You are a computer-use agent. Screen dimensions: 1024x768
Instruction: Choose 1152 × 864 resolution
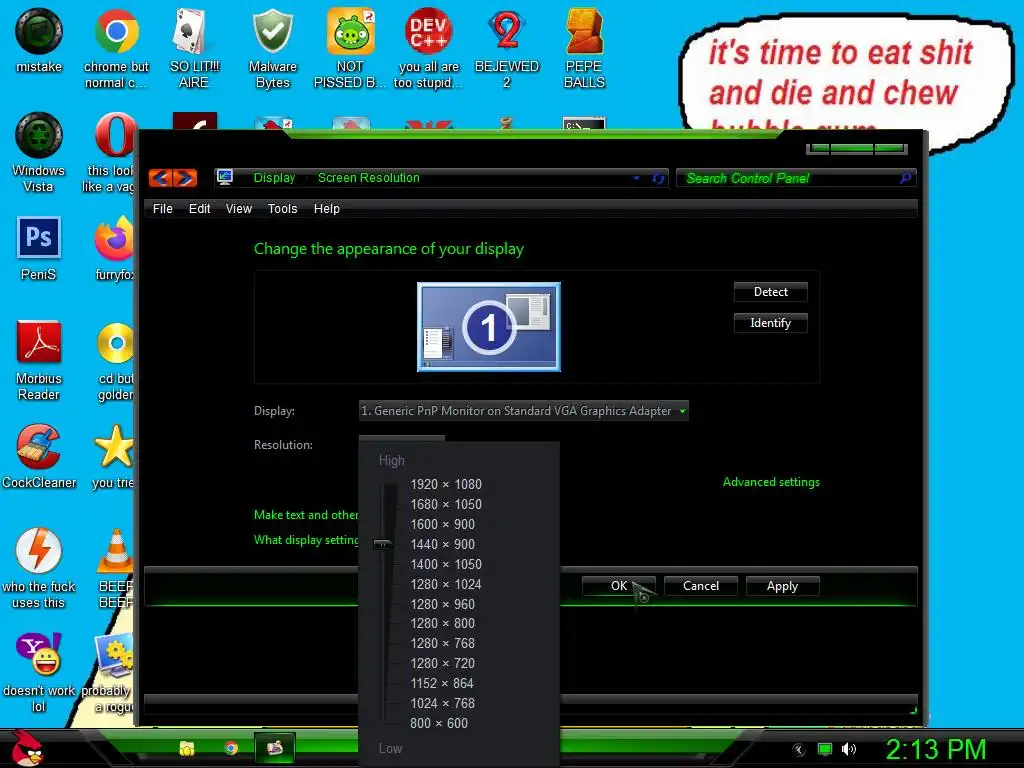click(442, 683)
